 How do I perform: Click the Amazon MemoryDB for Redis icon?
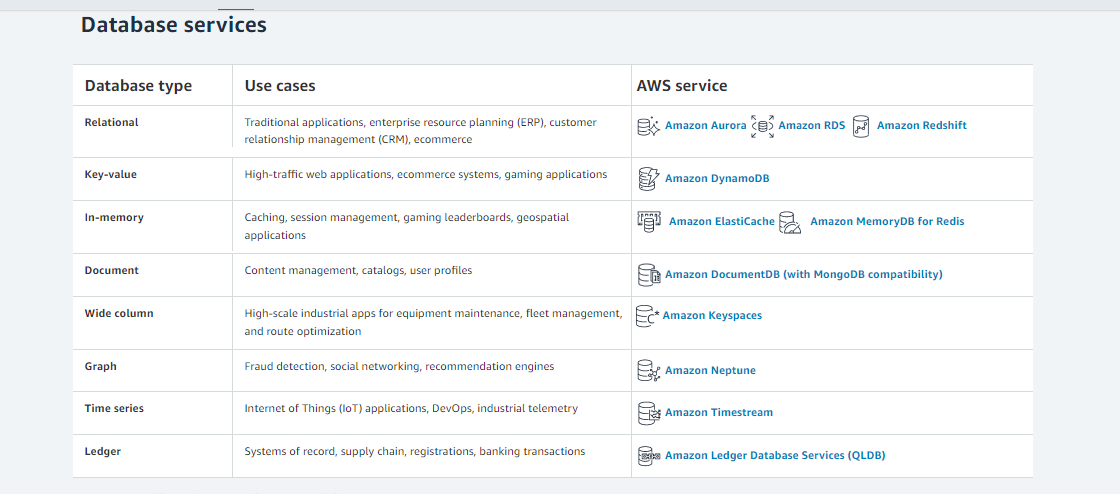(790, 222)
